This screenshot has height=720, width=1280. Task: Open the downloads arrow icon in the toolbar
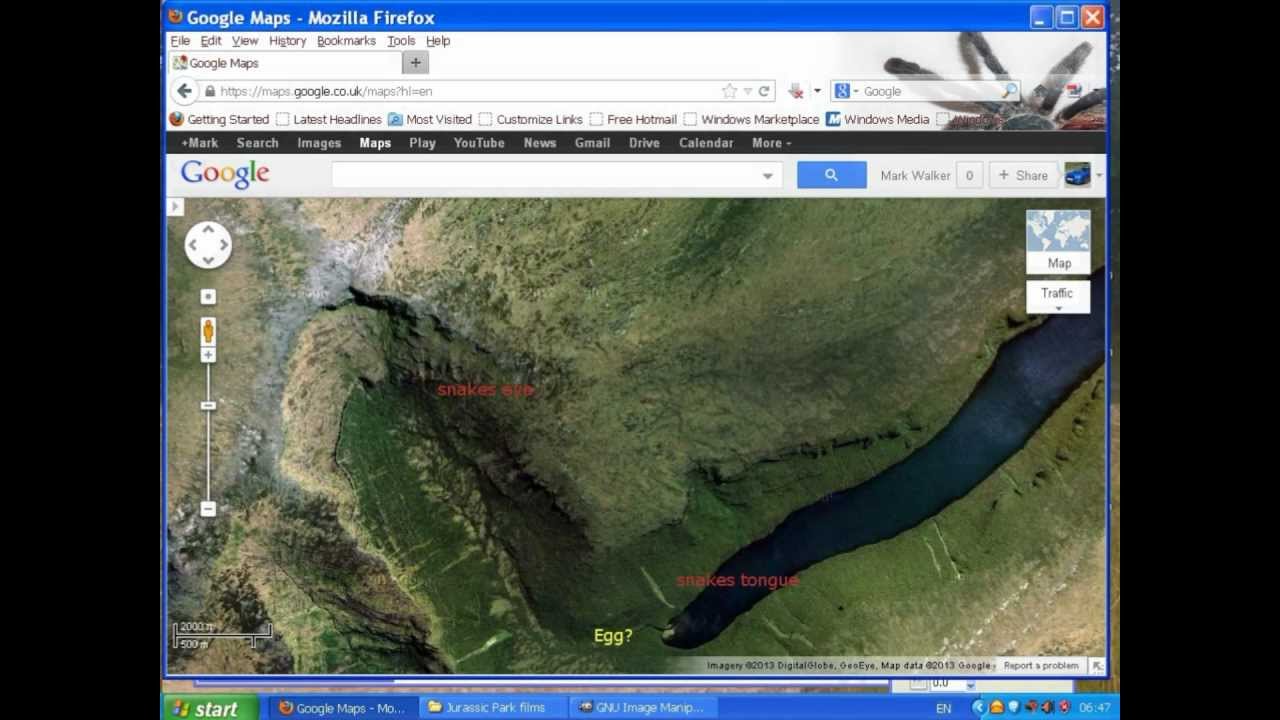tap(796, 91)
